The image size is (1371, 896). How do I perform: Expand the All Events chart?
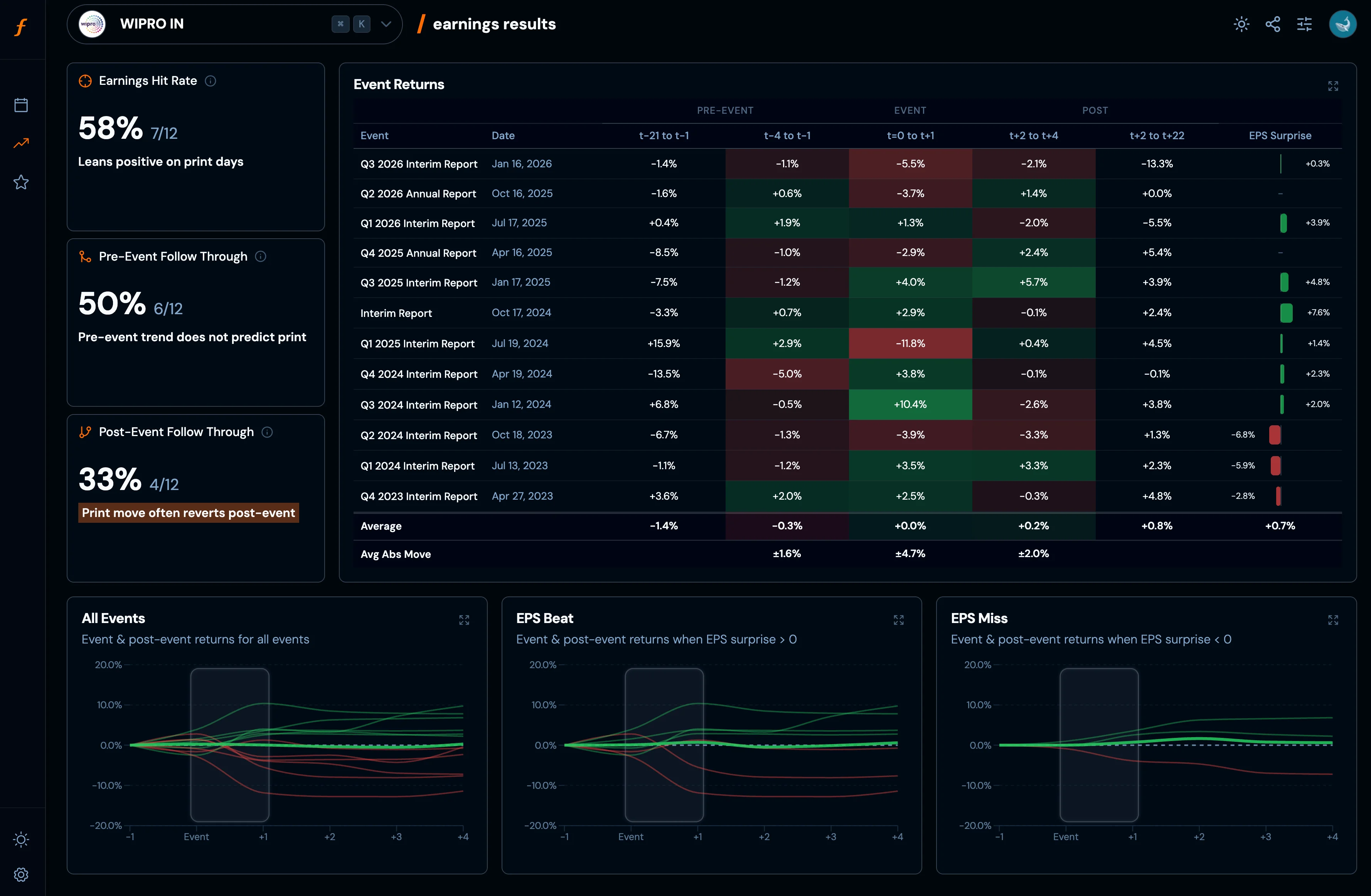464,620
